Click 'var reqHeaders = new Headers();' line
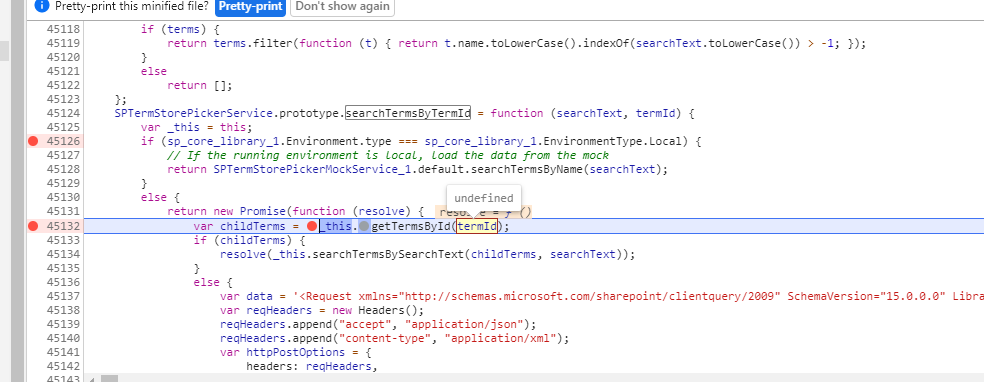The height and width of the screenshot is (382, 984). point(322,310)
